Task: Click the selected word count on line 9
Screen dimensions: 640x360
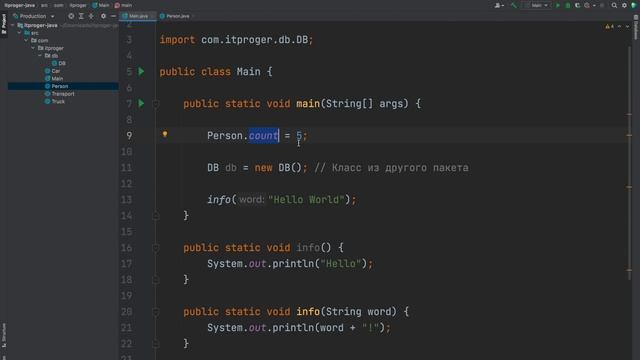Action: [x=264, y=136]
